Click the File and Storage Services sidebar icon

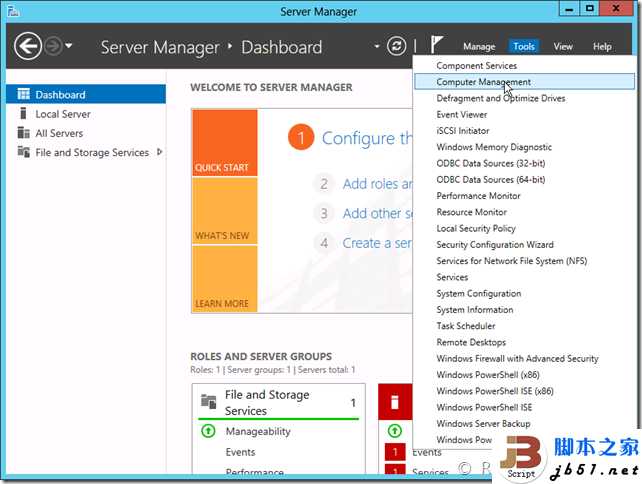23,152
